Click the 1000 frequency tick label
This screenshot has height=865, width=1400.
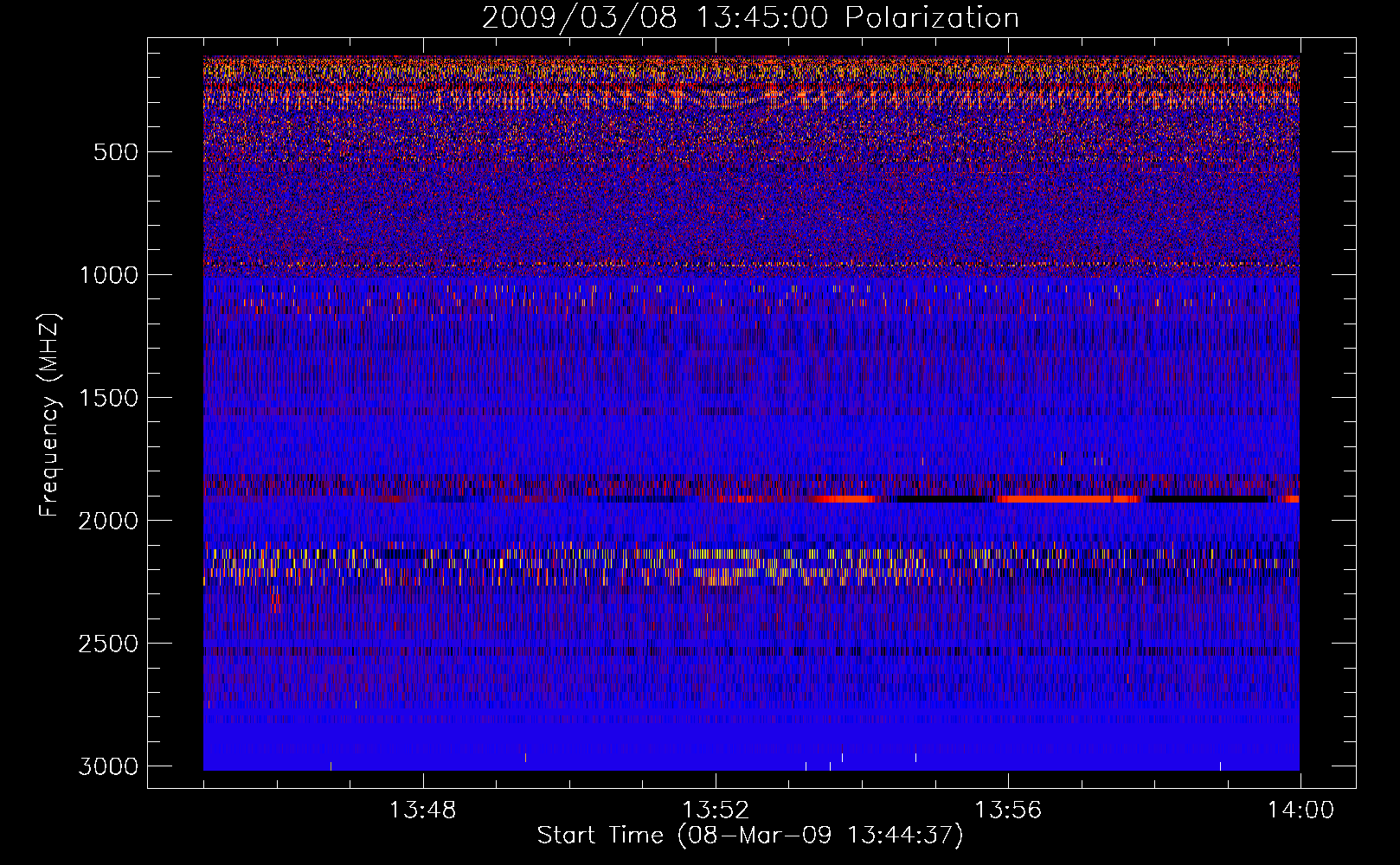(x=109, y=275)
